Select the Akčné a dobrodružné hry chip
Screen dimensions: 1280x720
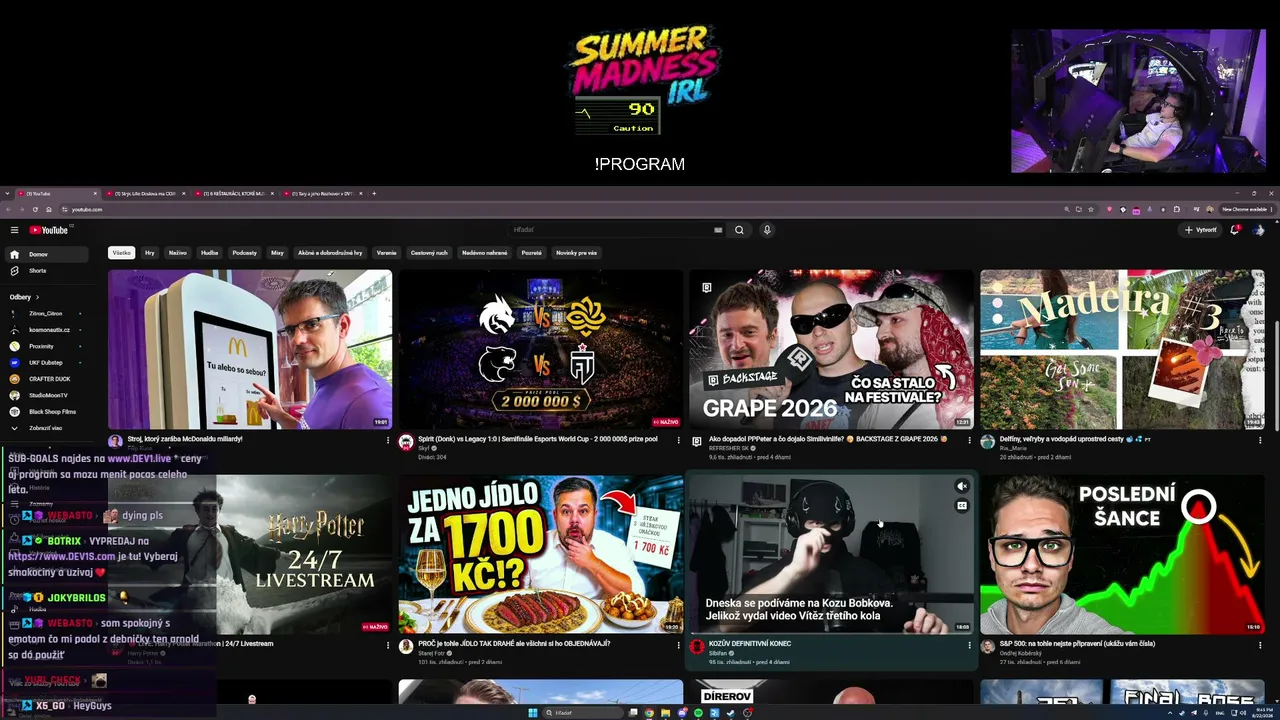tap(330, 253)
